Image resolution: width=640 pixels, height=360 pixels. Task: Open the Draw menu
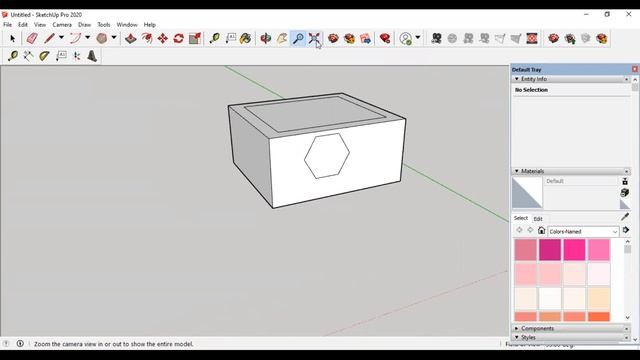point(84,24)
